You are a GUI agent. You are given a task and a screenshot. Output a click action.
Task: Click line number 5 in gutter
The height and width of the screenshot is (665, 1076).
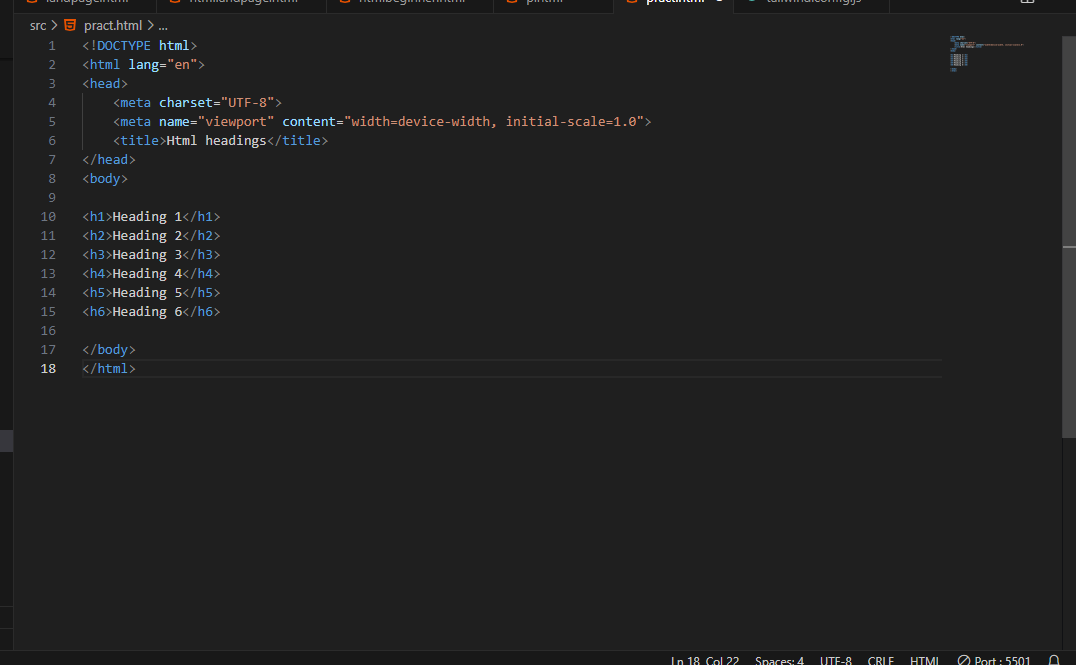tap(51, 121)
